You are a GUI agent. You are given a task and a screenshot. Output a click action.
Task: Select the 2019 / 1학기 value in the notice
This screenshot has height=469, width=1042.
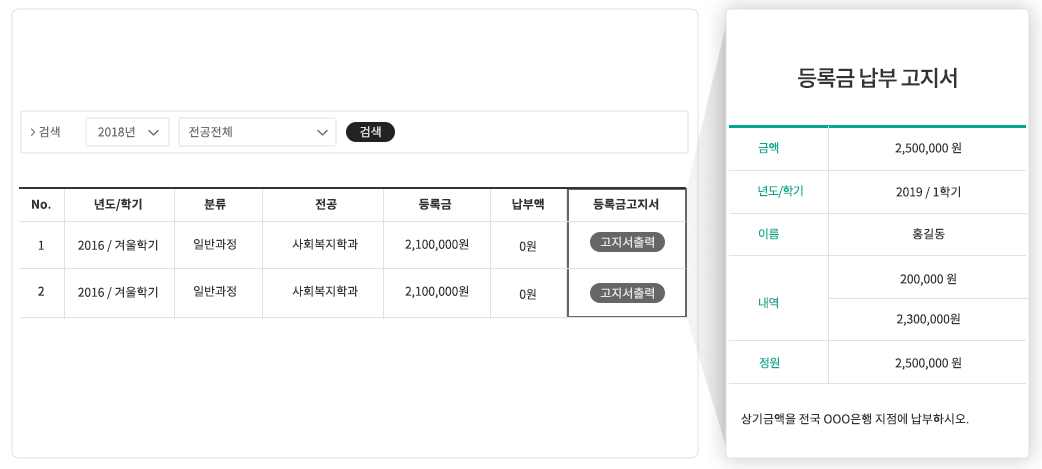928,192
